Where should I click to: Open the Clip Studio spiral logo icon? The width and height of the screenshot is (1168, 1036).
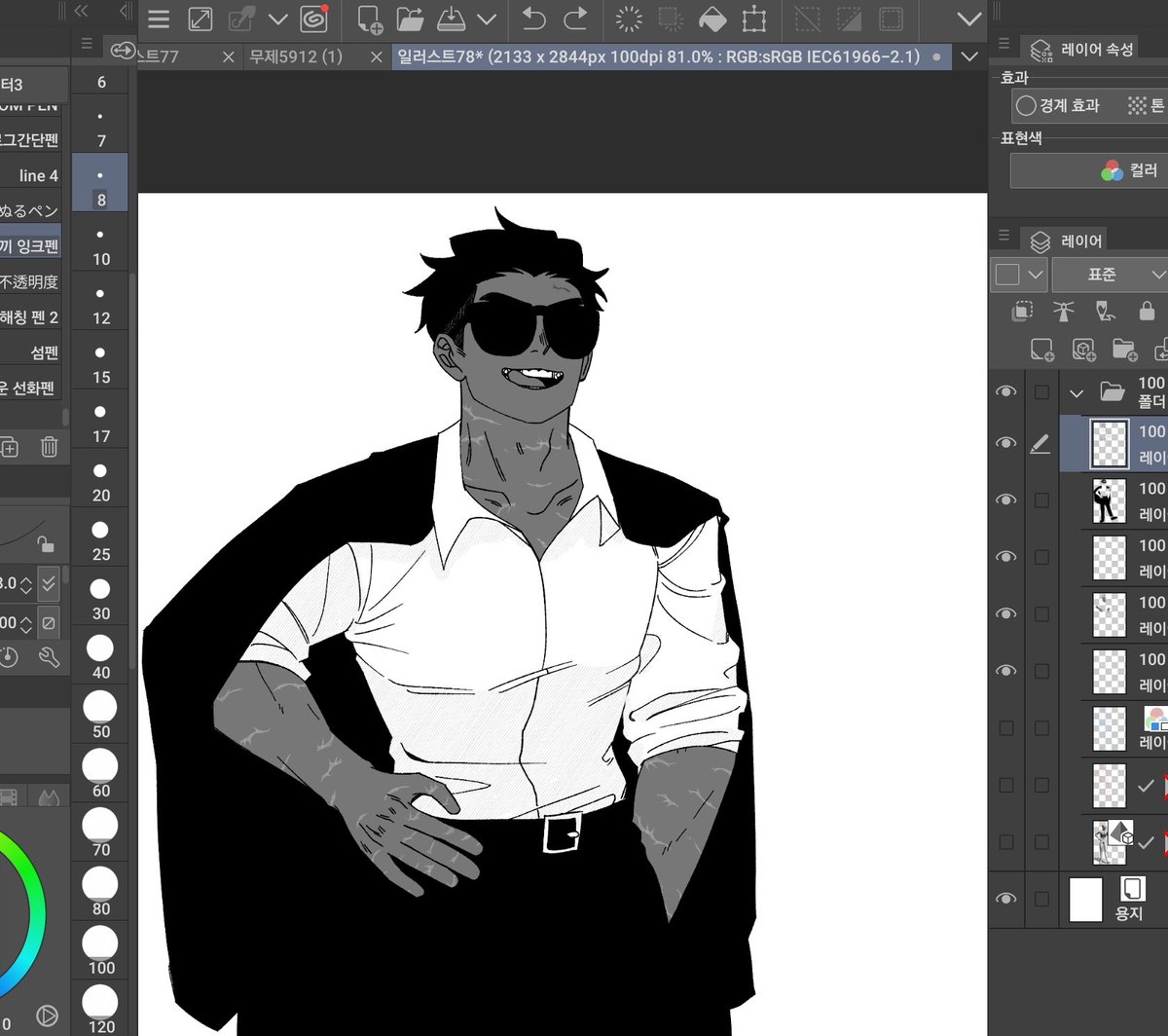[x=313, y=18]
